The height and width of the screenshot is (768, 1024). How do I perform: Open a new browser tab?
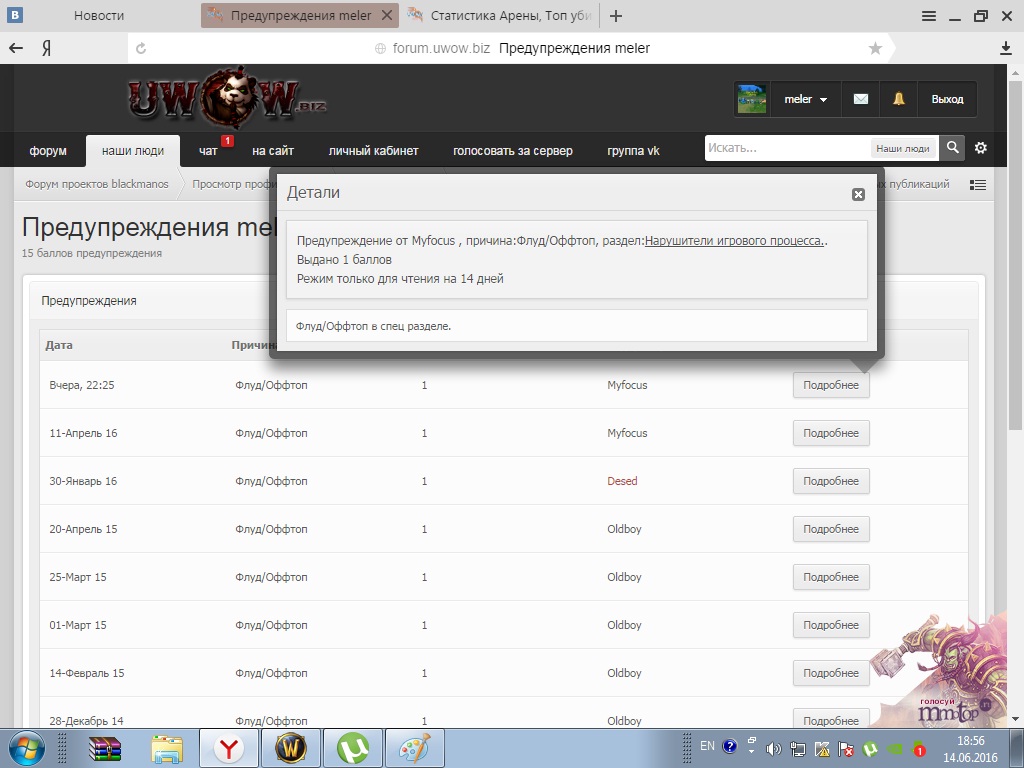pyautogui.click(x=616, y=16)
